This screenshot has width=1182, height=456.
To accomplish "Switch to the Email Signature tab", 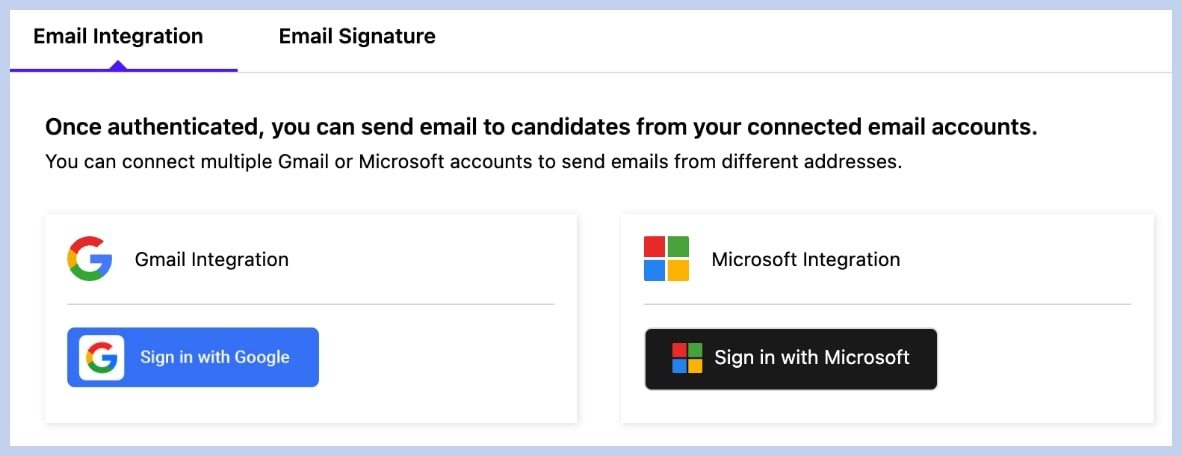I will [x=357, y=37].
